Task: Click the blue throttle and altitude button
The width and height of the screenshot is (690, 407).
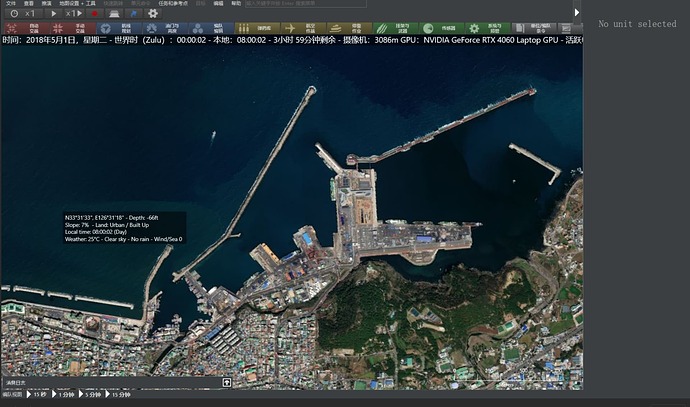Action: tap(165, 29)
